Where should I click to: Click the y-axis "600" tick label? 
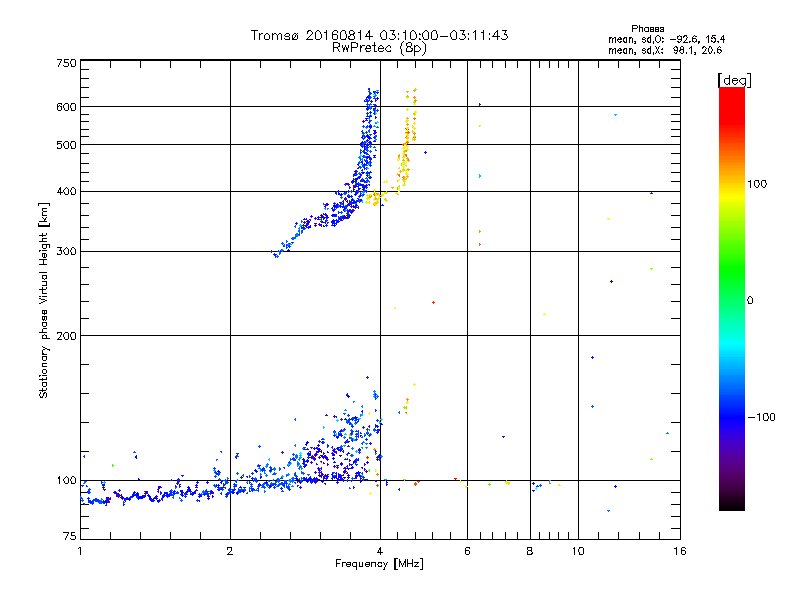(x=67, y=107)
